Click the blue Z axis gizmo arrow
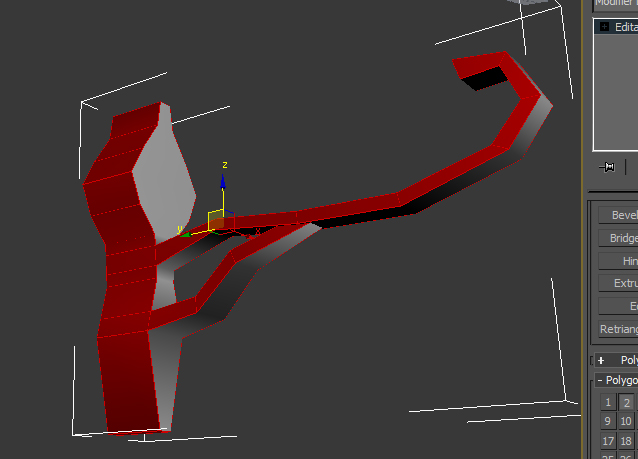The height and width of the screenshot is (459, 638). pyautogui.click(x=223, y=182)
